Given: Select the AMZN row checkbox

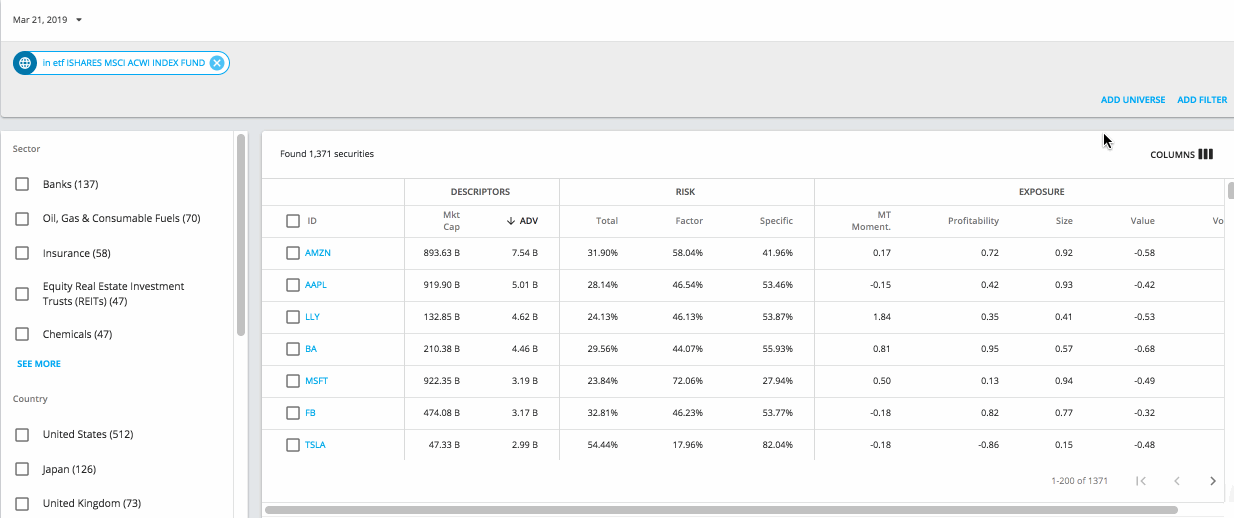Looking at the screenshot, I should point(293,253).
